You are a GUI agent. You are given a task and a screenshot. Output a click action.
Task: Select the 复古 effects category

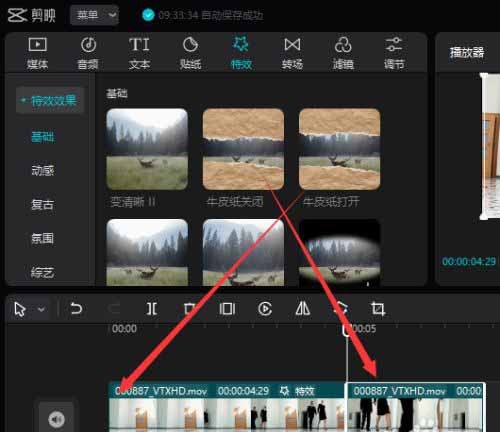click(43, 204)
